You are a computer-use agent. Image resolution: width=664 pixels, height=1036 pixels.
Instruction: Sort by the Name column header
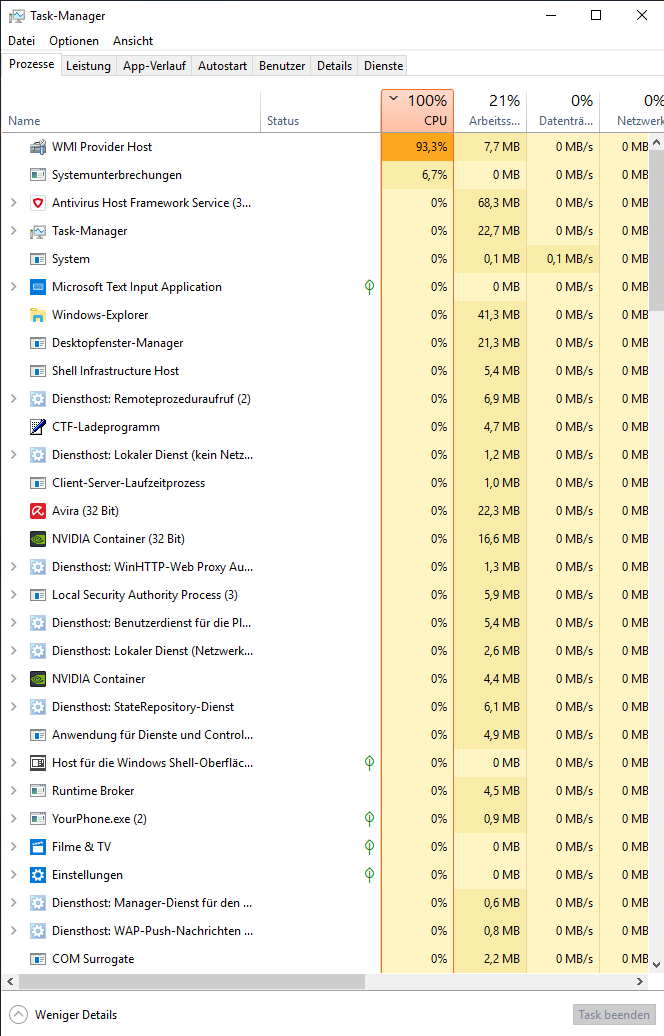pyautogui.click(x=131, y=111)
